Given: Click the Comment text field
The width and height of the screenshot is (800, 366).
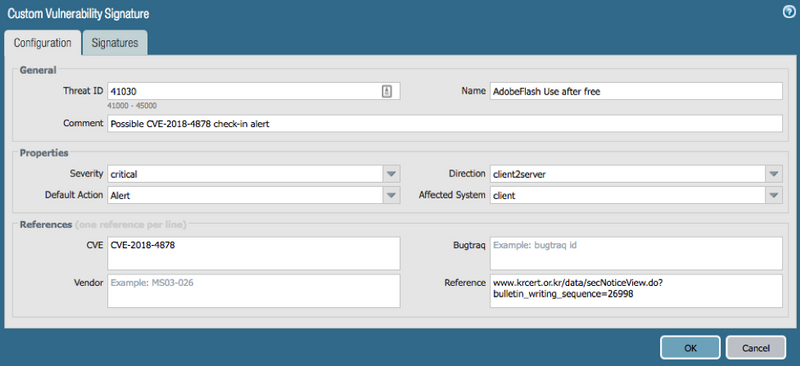Looking at the screenshot, I should pos(444,124).
